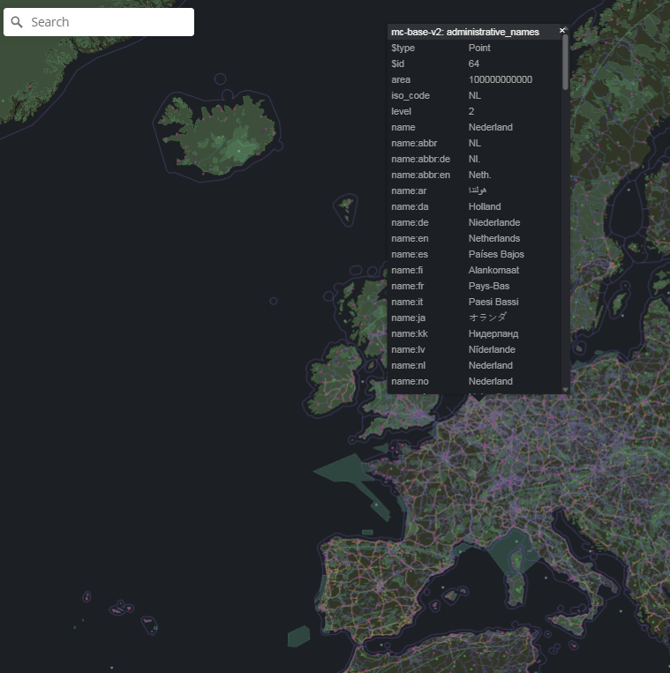Screen dimensions: 670x673
Task: Click the magnifying glass search icon
Action: pos(17,22)
